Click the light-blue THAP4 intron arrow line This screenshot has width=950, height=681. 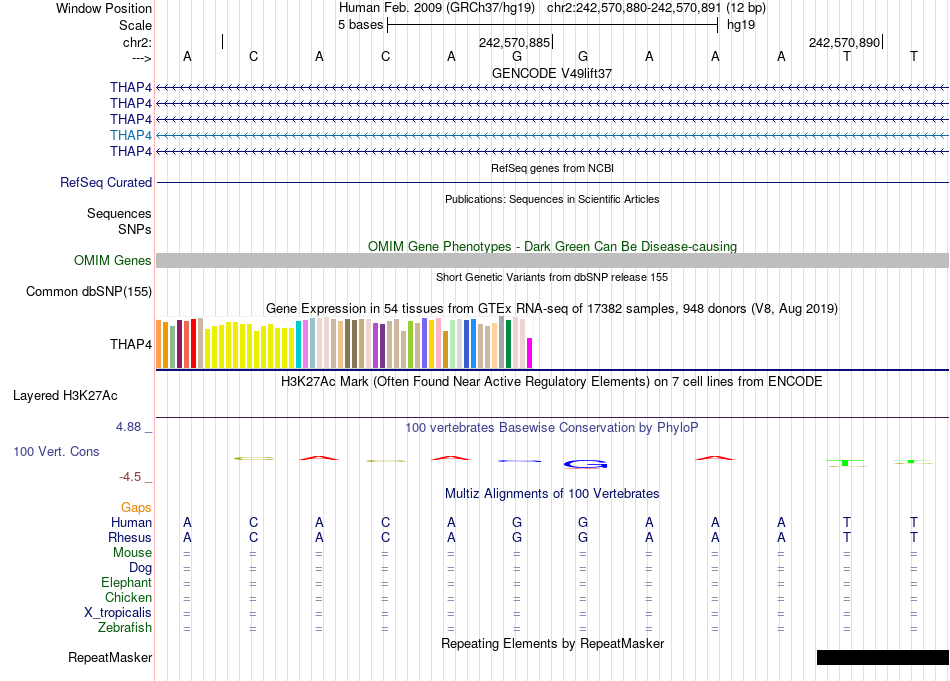pyautogui.click(x=552, y=135)
